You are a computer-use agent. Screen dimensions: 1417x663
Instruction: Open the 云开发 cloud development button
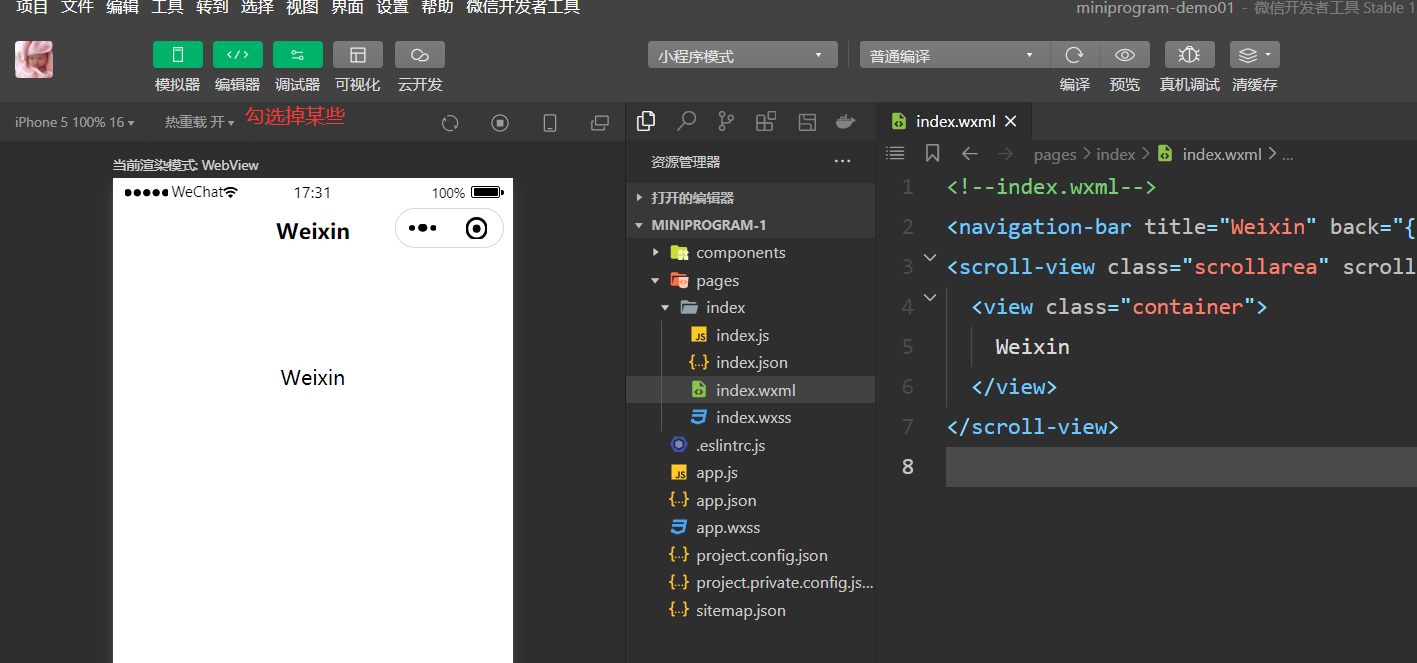(x=420, y=55)
